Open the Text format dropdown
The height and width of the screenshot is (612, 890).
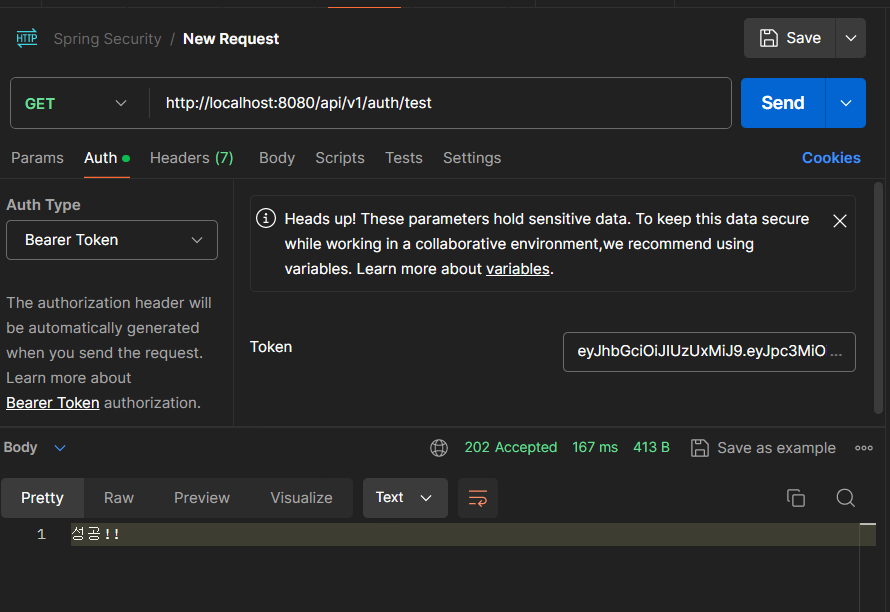coord(405,498)
